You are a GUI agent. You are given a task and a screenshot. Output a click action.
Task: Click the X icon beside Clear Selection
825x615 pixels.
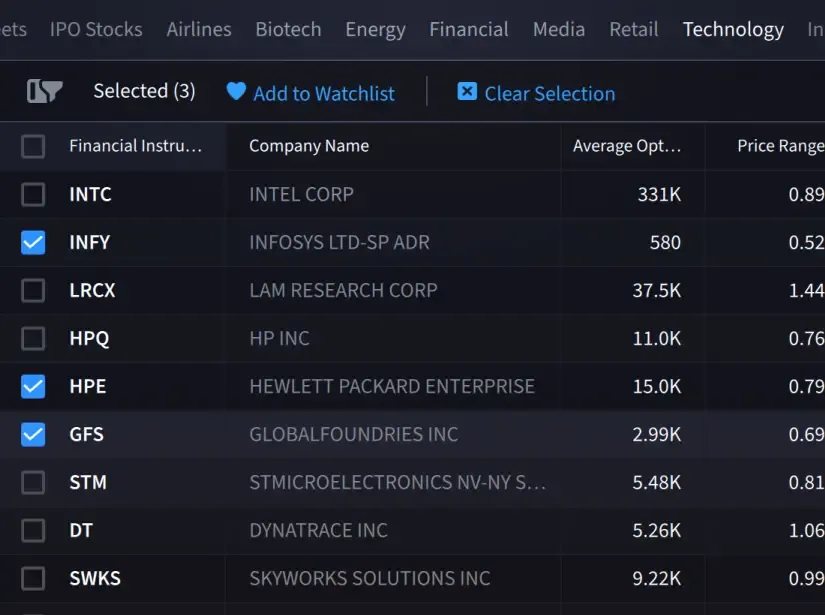[466, 92]
